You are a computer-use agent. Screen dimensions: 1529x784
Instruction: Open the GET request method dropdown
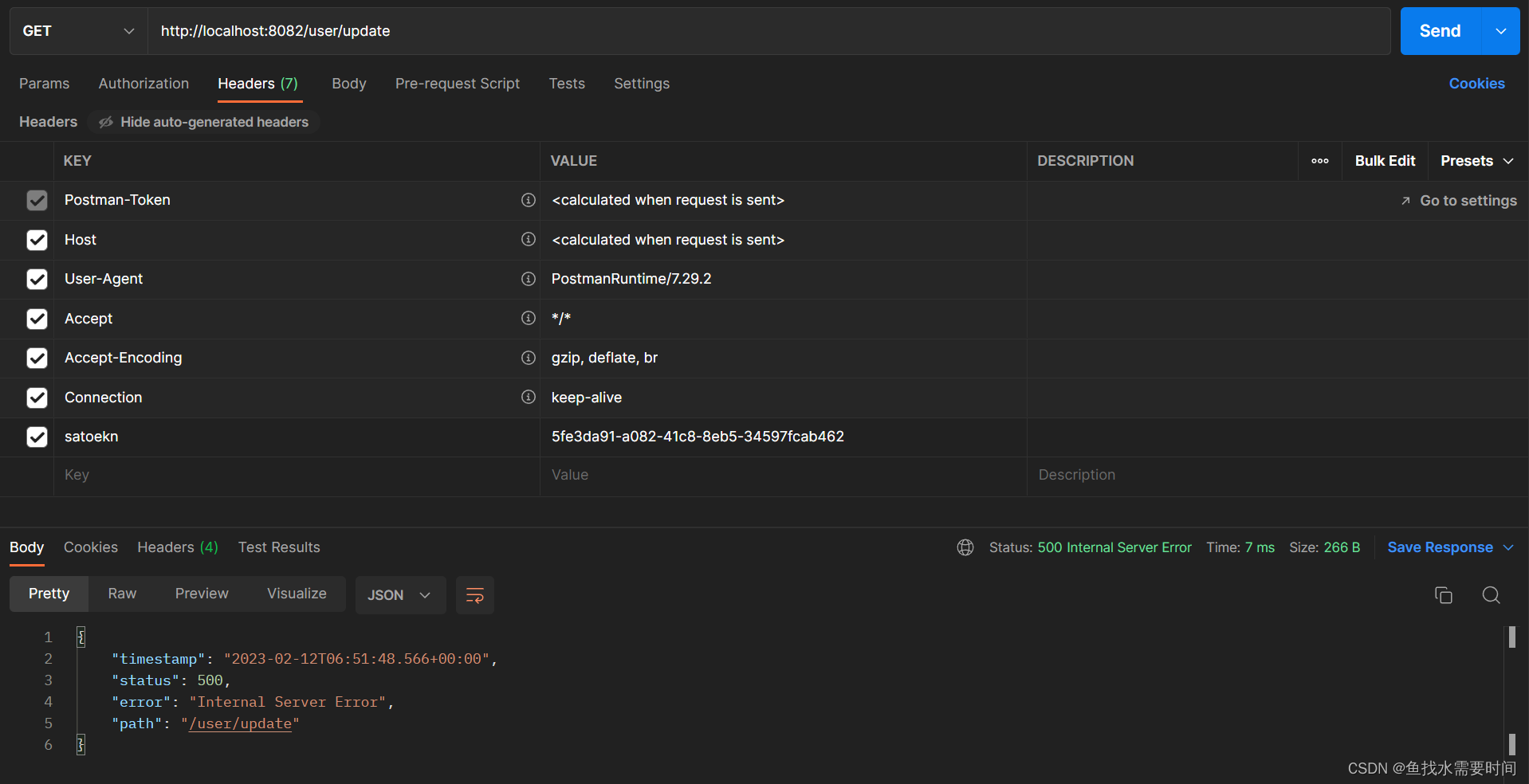(x=78, y=31)
